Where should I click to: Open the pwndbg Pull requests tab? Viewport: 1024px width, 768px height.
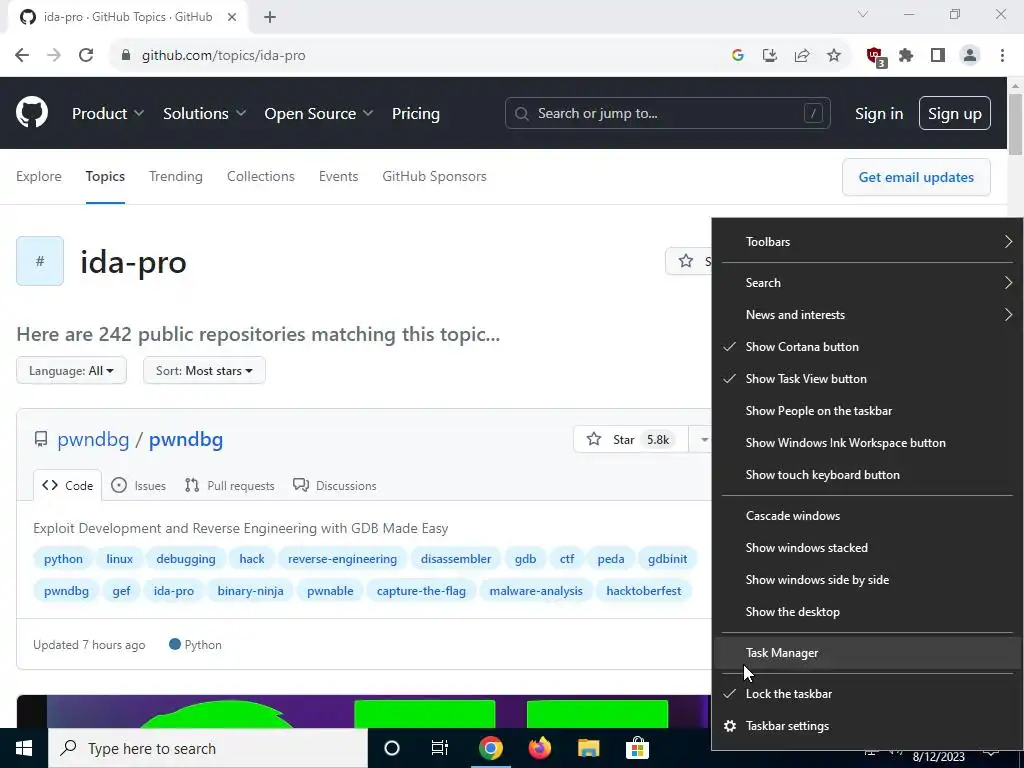coord(230,485)
